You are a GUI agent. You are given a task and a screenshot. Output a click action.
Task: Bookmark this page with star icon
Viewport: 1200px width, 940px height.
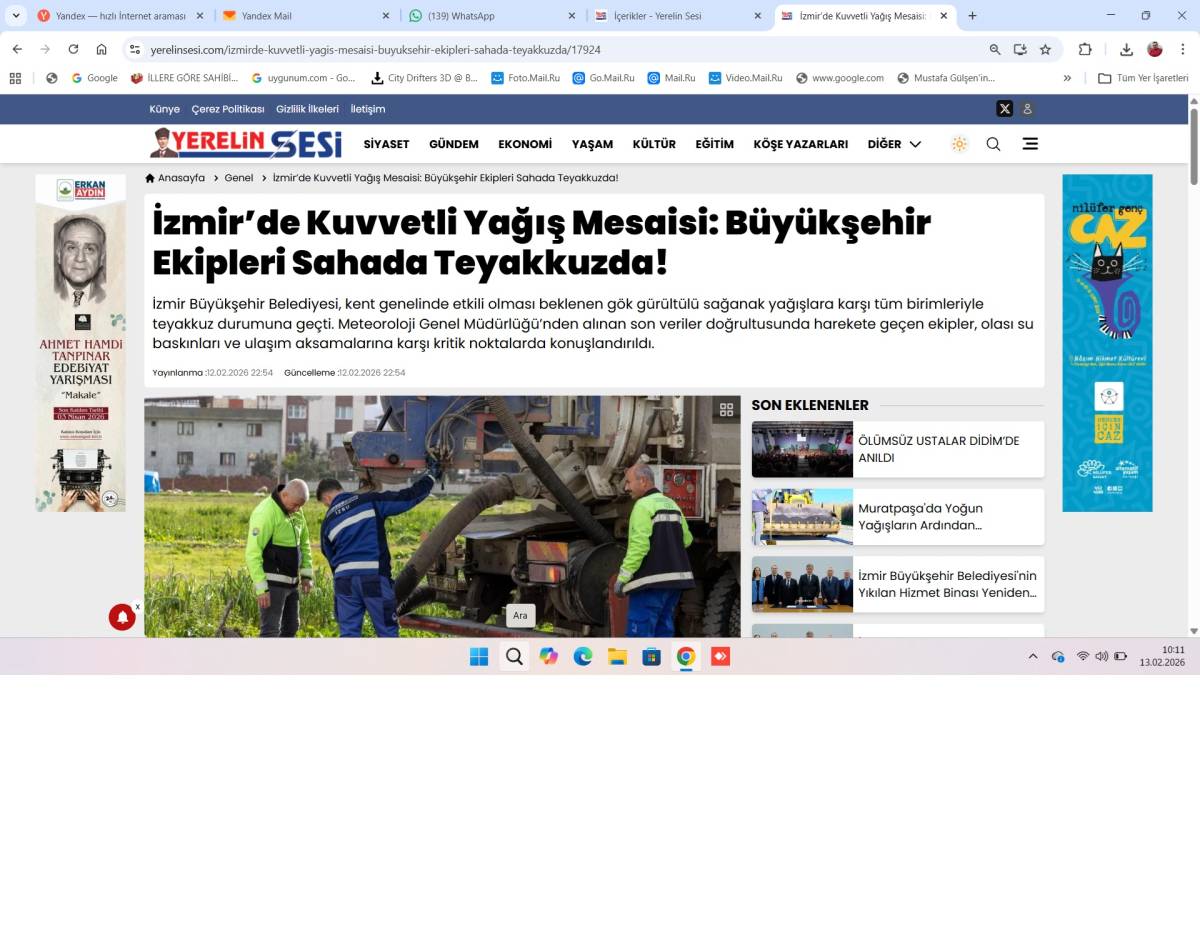1045,49
